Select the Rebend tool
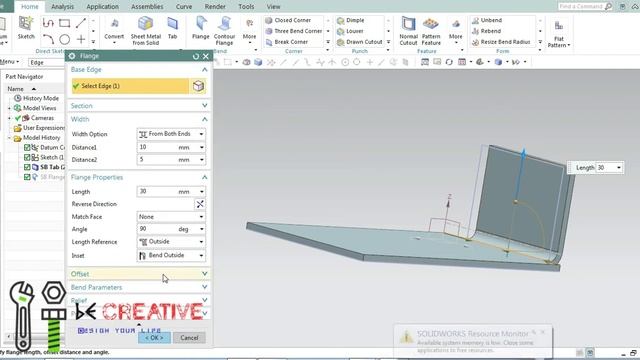 486,31
